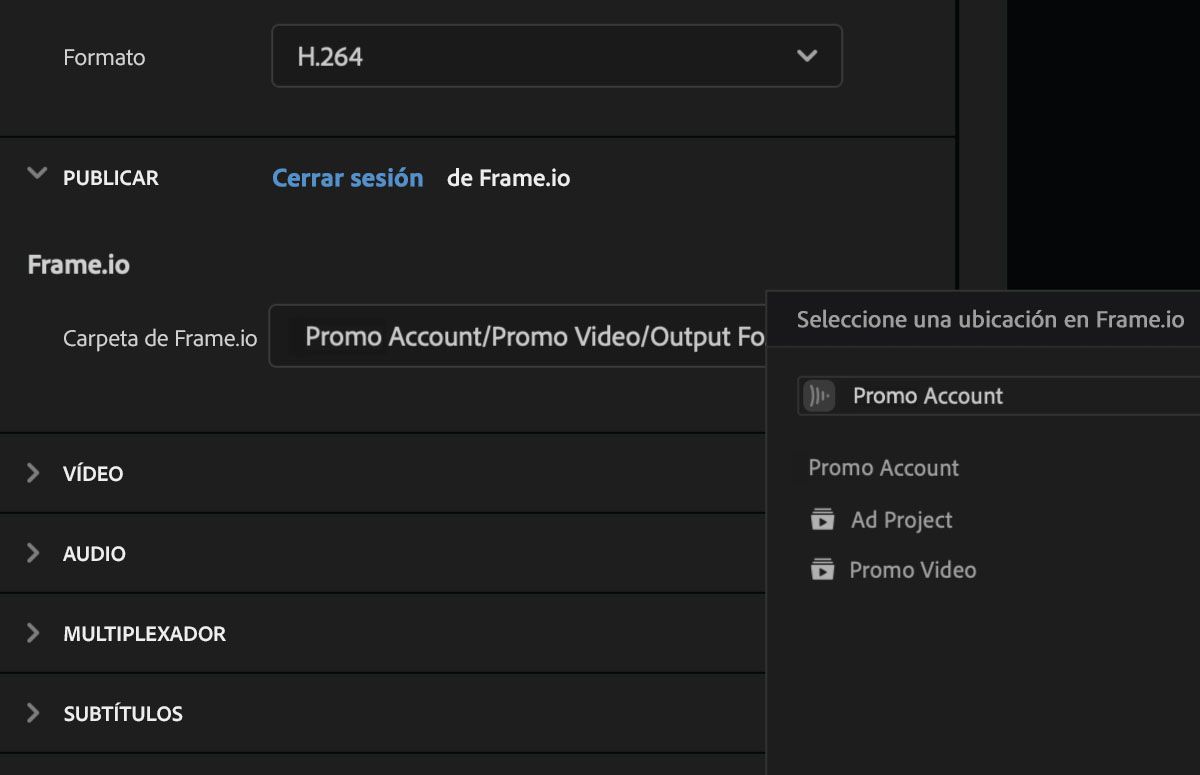
Task: Click the 'de Frame.io' text
Action: coord(509,178)
